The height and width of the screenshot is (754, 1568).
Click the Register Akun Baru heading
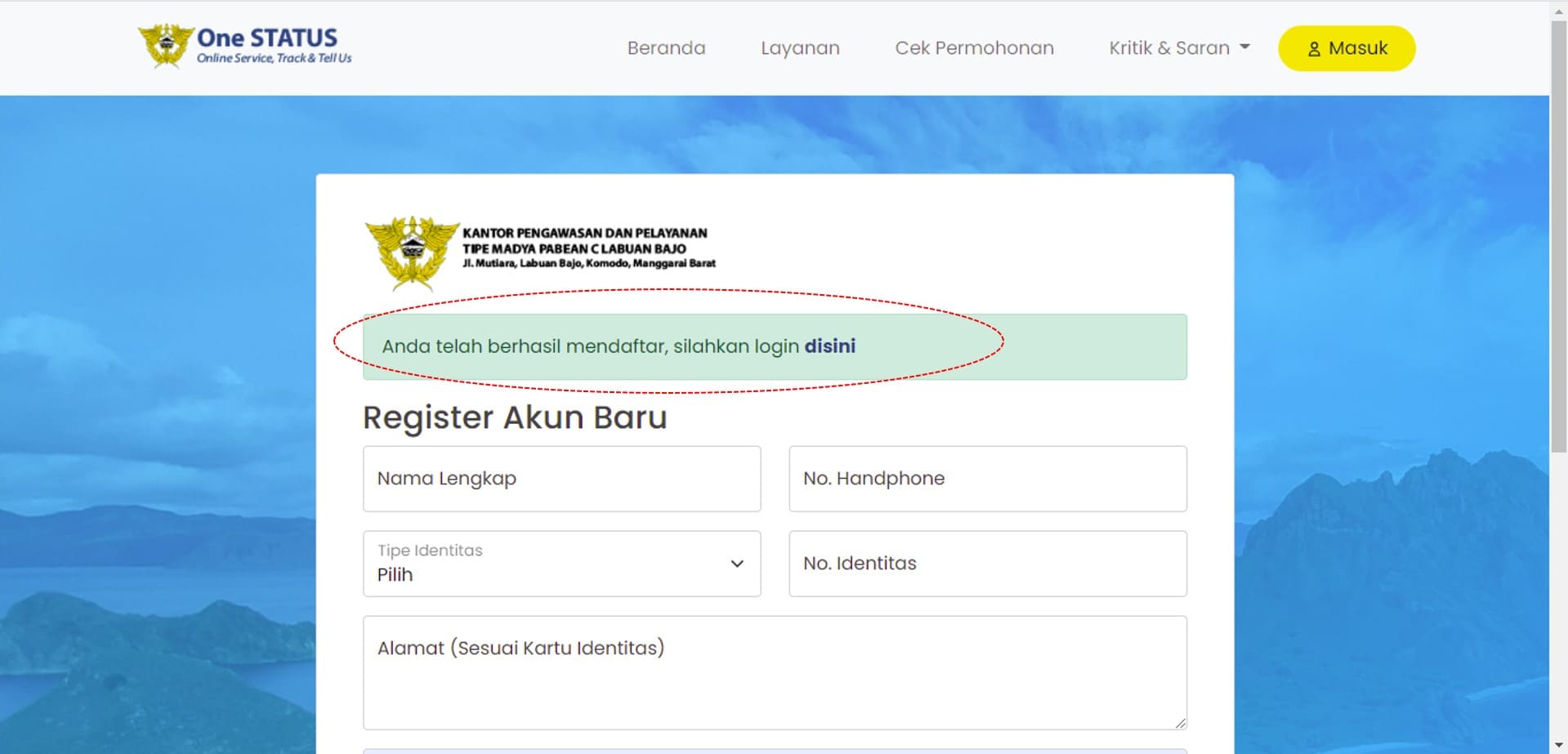click(515, 417)
